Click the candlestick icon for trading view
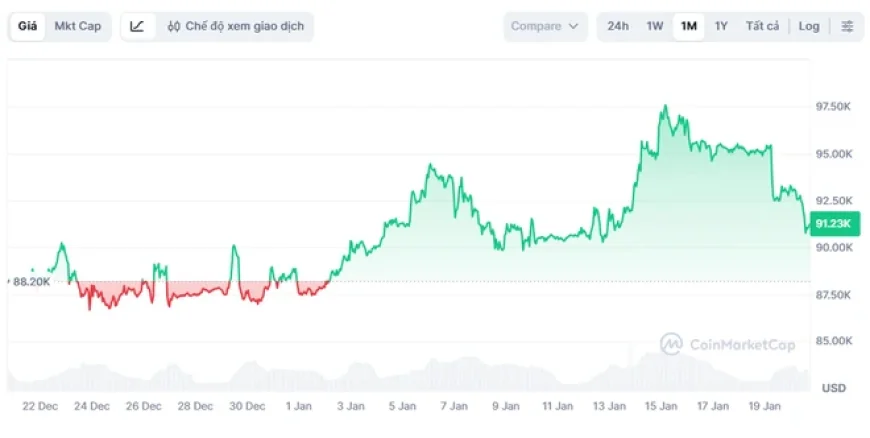 click(x=174, y=26)
